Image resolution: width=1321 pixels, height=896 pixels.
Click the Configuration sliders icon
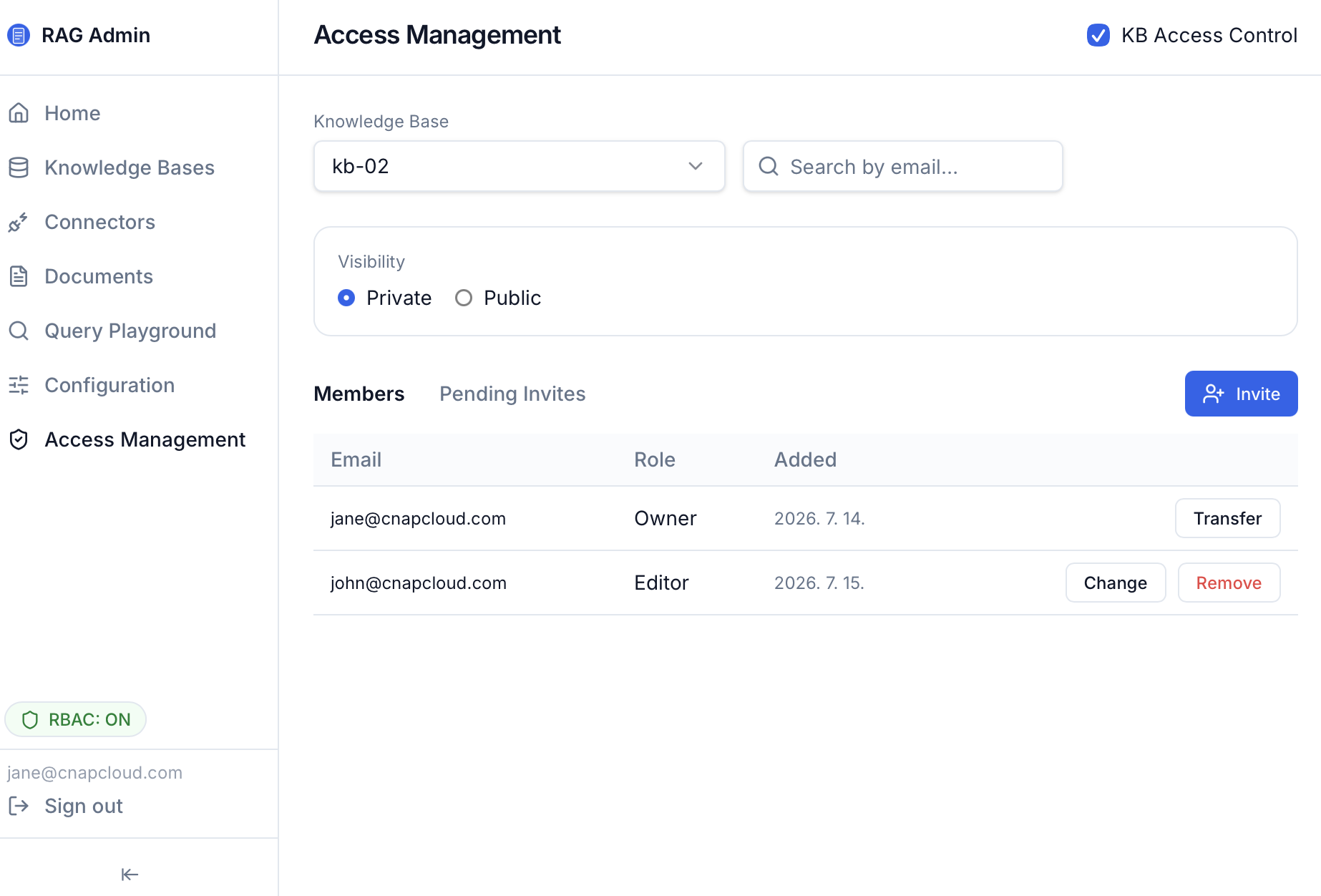(x=19, y=385)
